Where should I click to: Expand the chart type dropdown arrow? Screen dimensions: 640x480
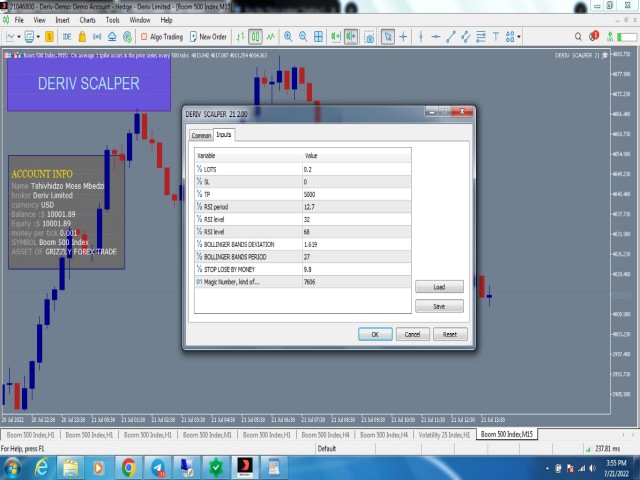pyautogui.click(x=19, y=37)
